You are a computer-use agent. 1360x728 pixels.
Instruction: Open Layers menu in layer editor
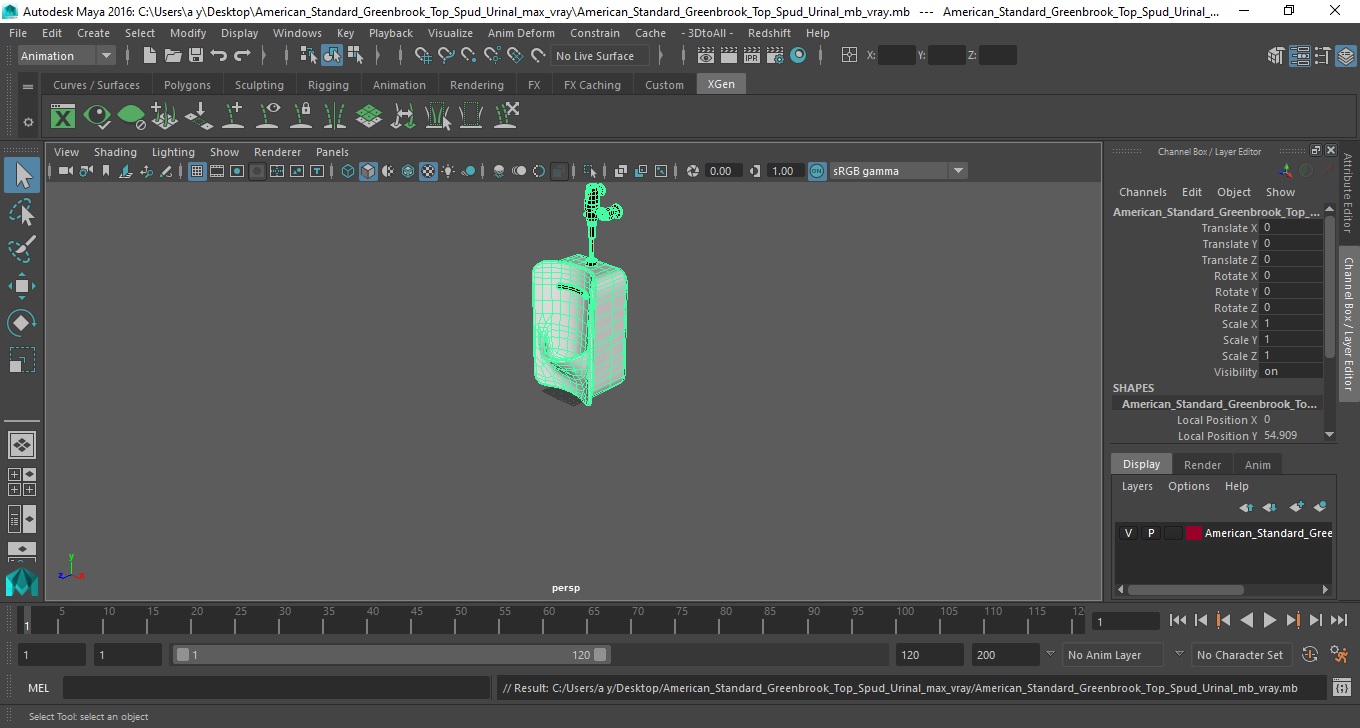(1137, 486)
